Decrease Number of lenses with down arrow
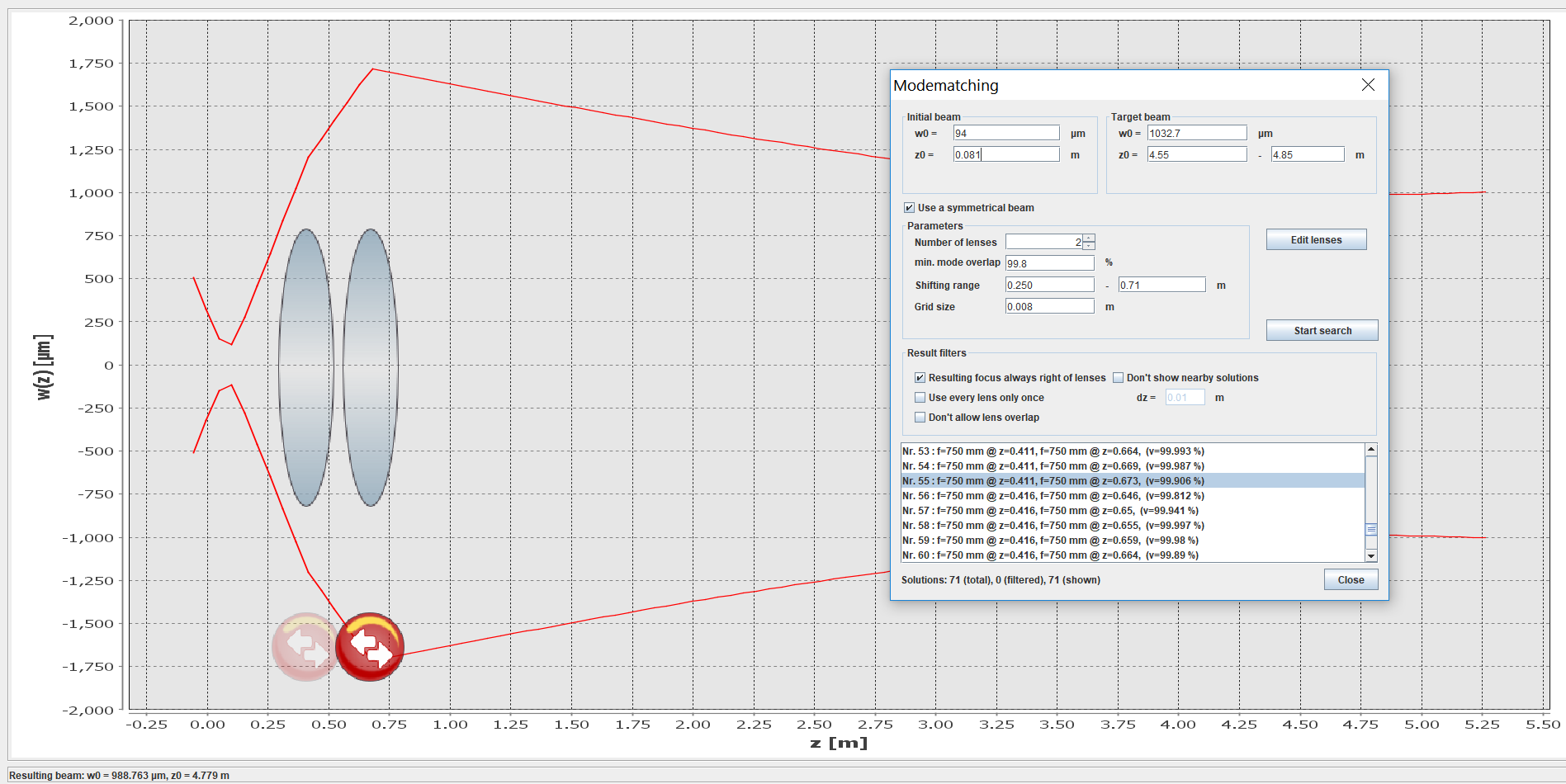The width and height of the screenshot is (1566, 784). tap(1089, 246)
